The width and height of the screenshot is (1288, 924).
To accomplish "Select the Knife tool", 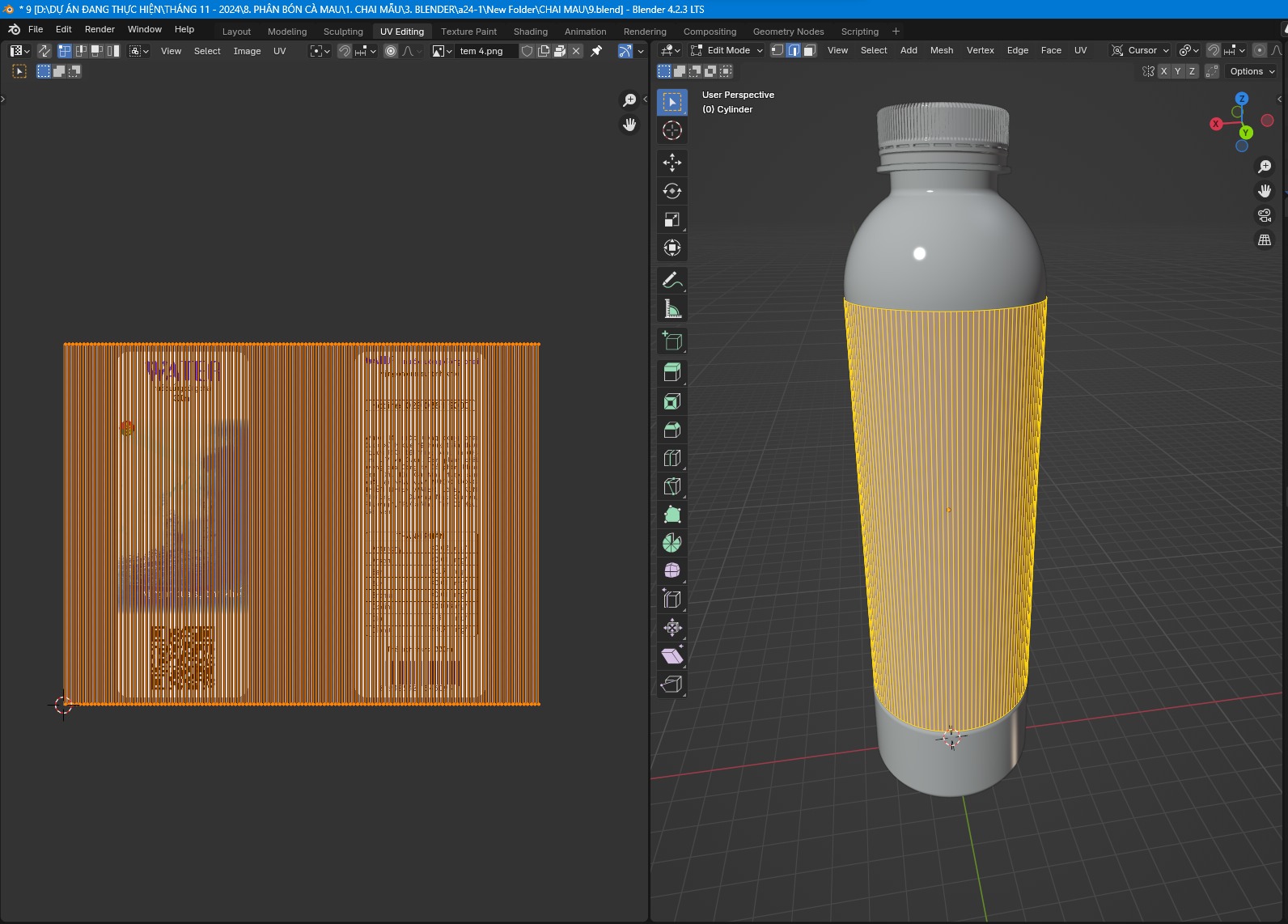I will (672, 486).
